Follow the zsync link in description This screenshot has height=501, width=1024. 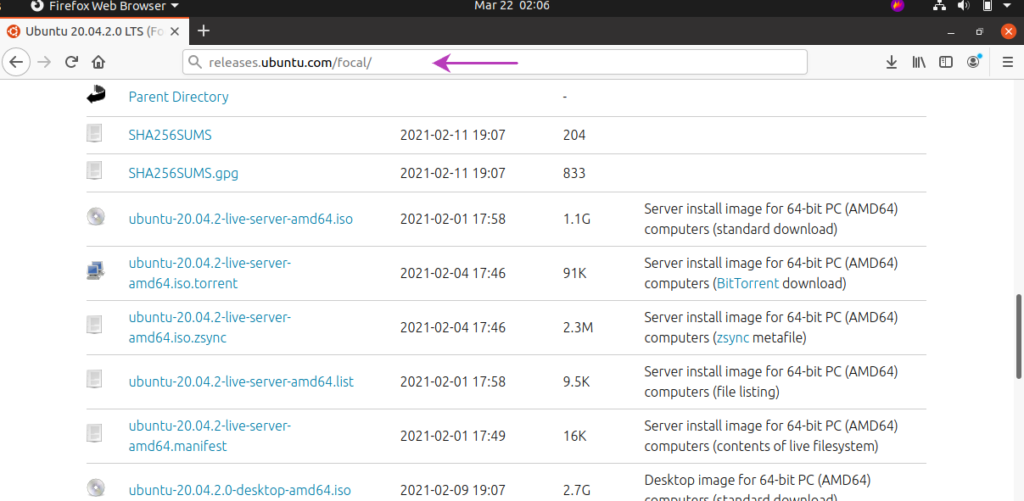click(733, 338)
